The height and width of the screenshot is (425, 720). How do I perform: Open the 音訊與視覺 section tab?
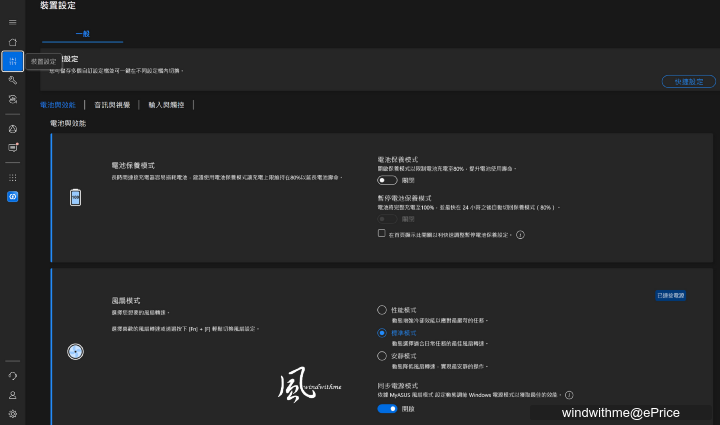[x=112, y=105]
